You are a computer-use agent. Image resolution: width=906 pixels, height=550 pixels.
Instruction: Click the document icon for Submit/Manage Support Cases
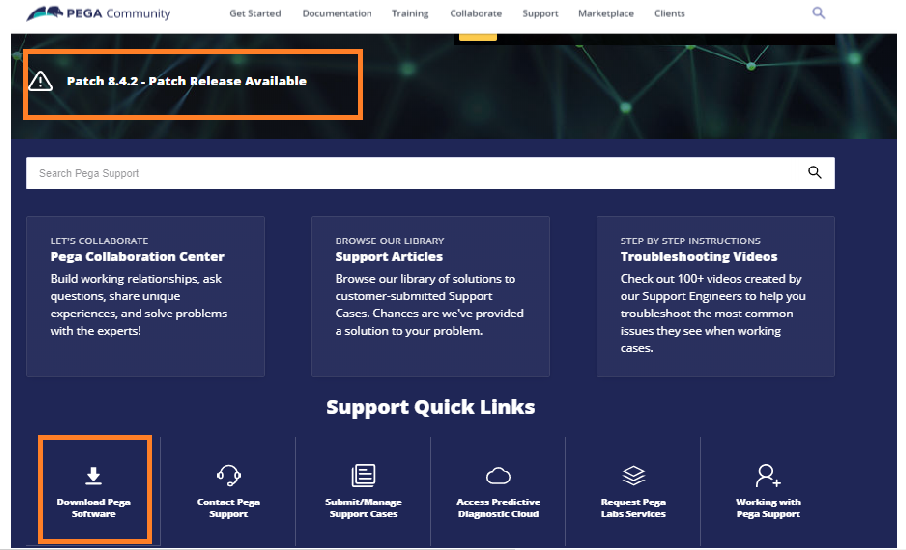tap(363, 475)
